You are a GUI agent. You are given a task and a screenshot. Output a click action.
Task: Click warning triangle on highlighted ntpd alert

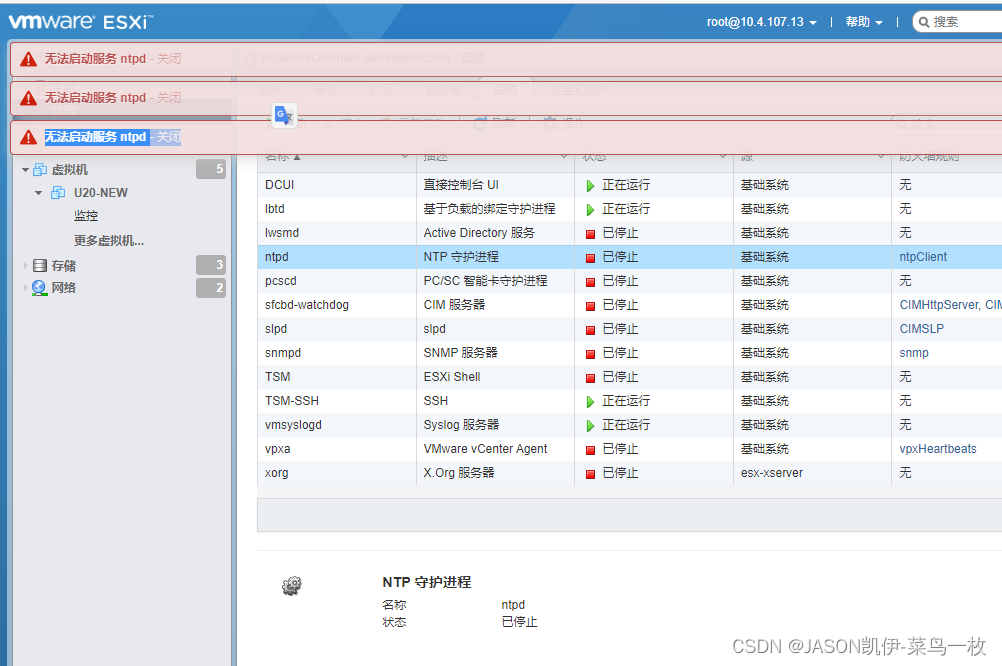28,137
